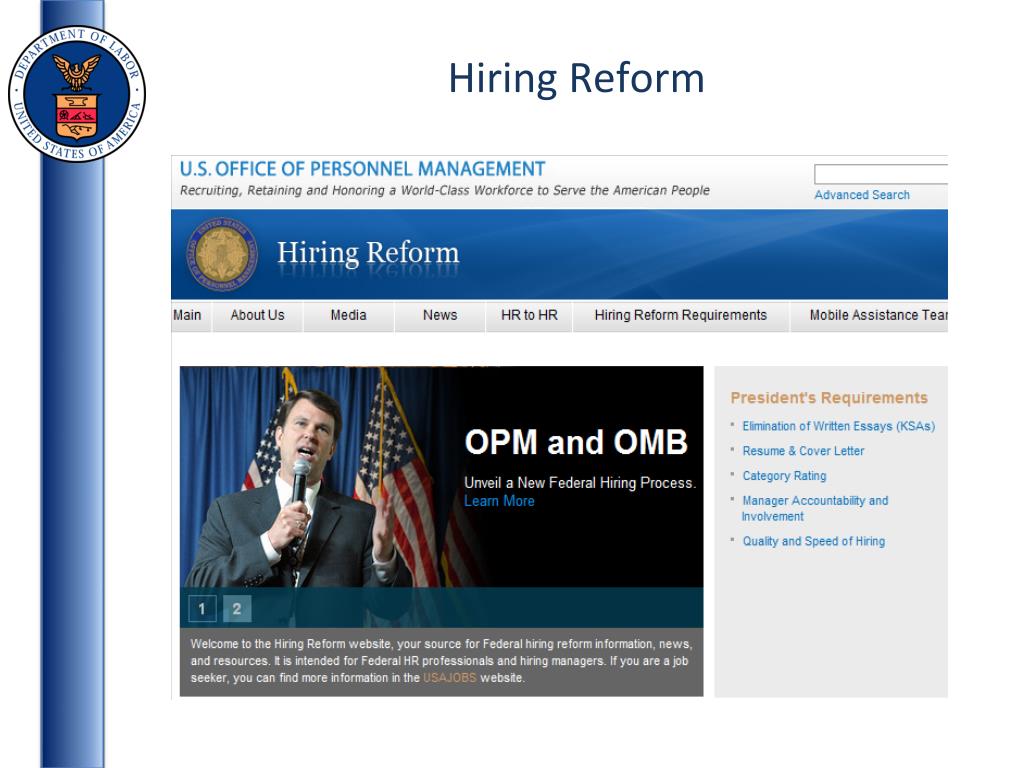Image resolution: width=1024 pixels, height=768 pixels.
Task: Open the USAJOBS website link
Action: [449, 678]
